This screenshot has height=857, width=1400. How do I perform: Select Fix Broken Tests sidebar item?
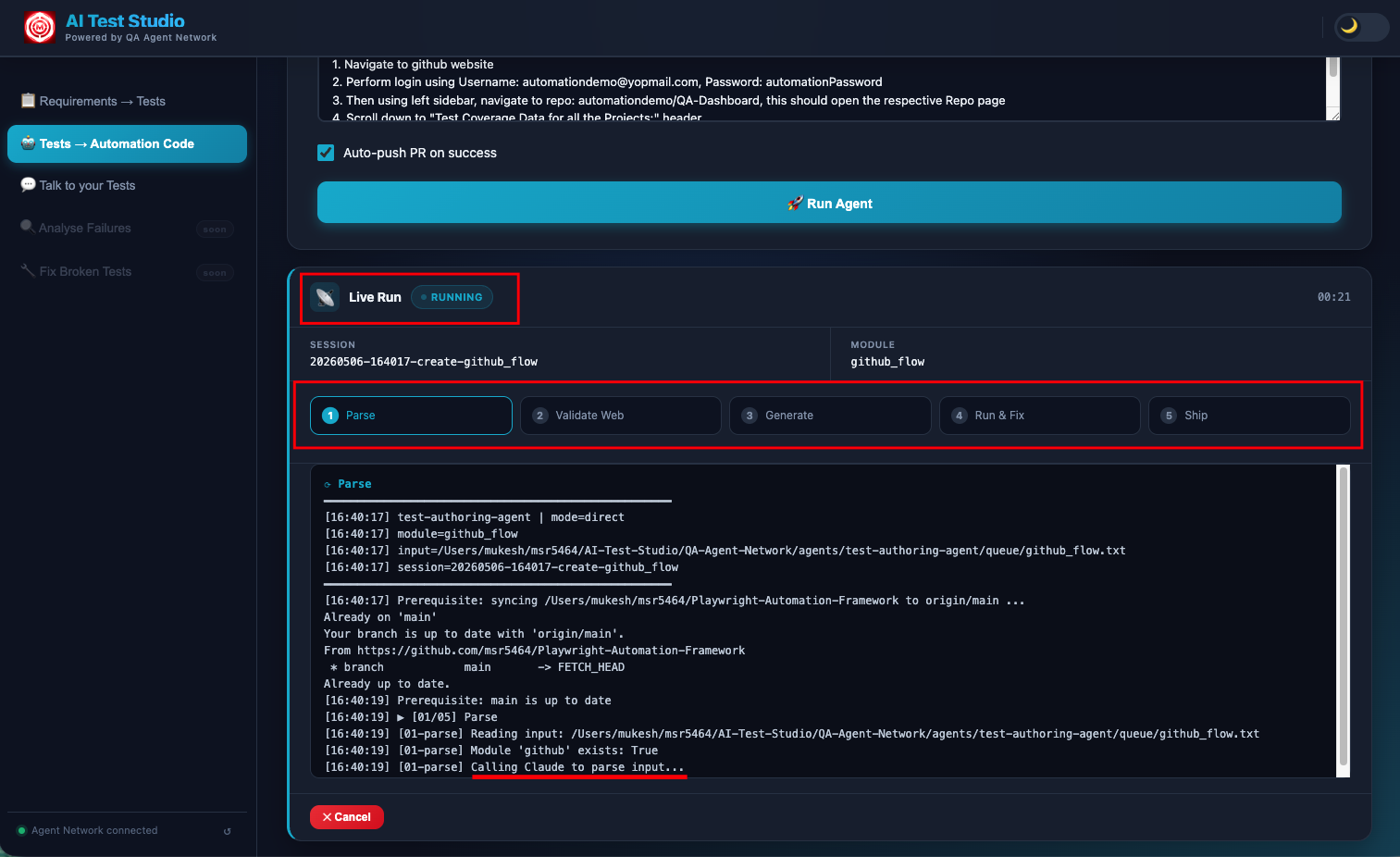(127, 271)
